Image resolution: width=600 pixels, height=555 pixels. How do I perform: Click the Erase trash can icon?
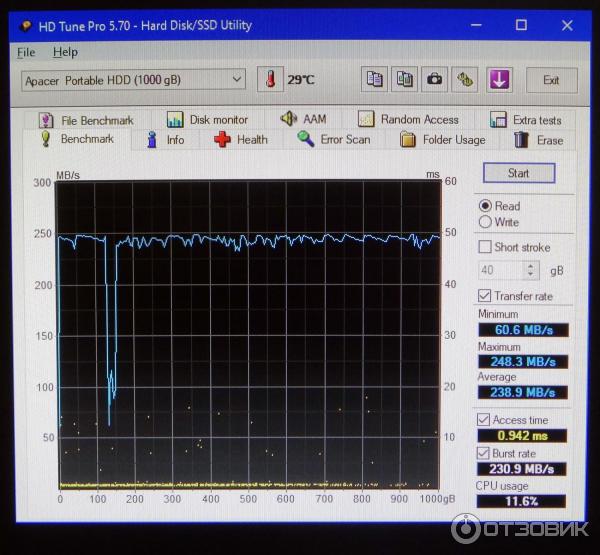(521, 140)
